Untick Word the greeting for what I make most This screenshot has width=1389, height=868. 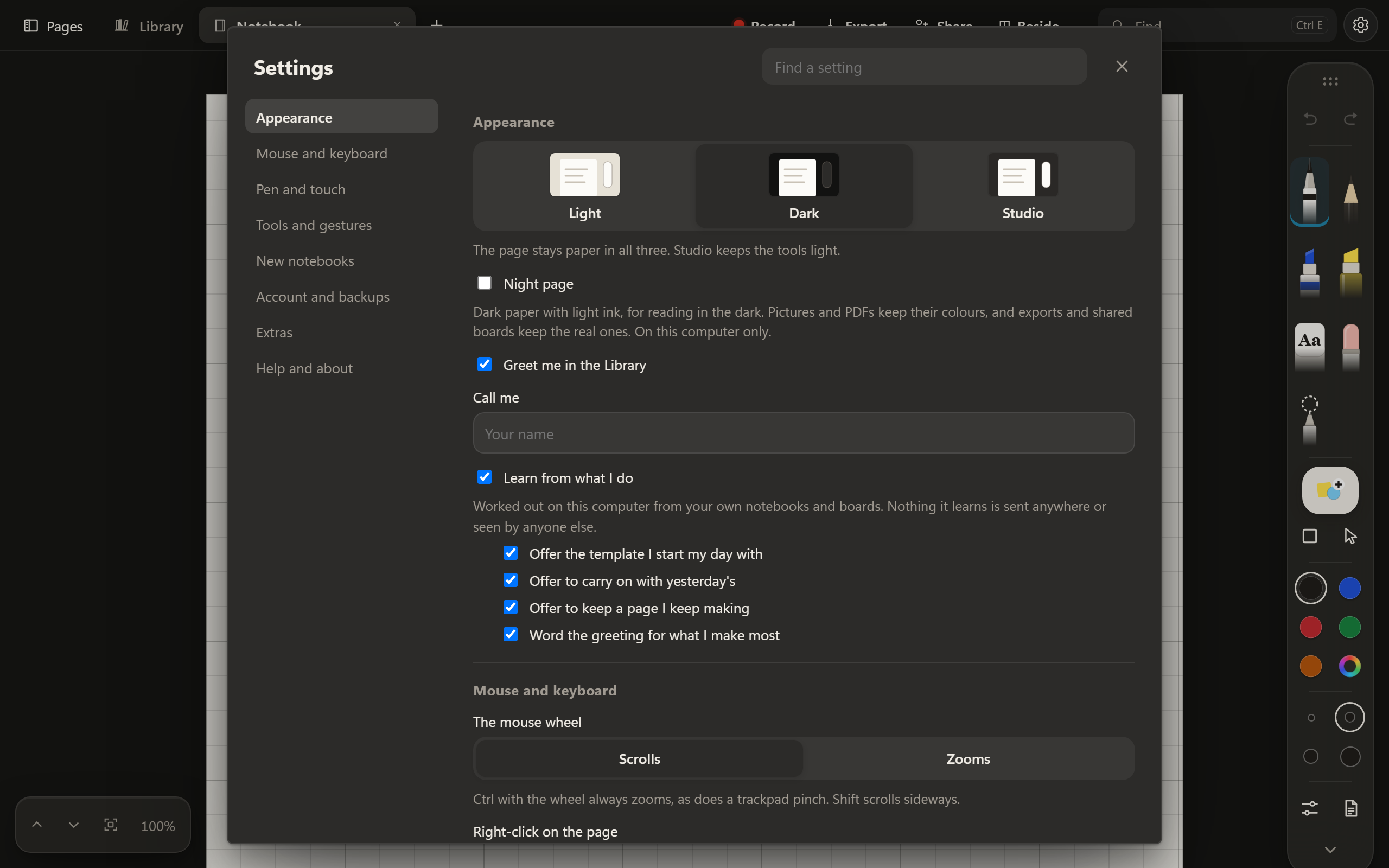click(x=510, y=634)
